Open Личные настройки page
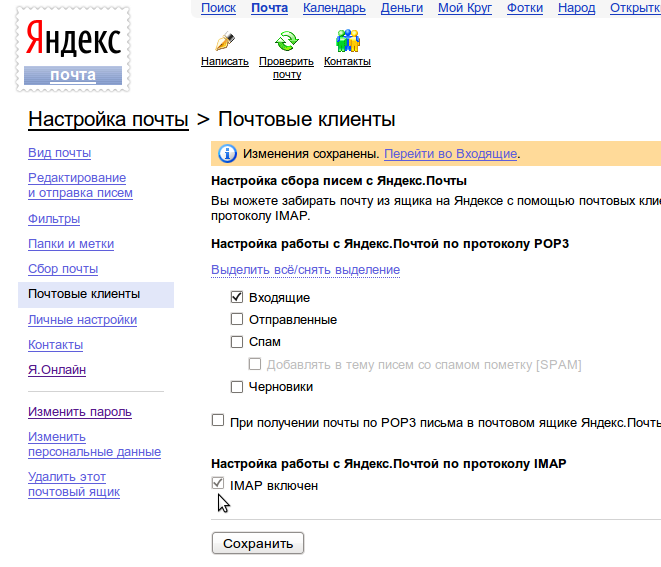 (x=83, y=320)
